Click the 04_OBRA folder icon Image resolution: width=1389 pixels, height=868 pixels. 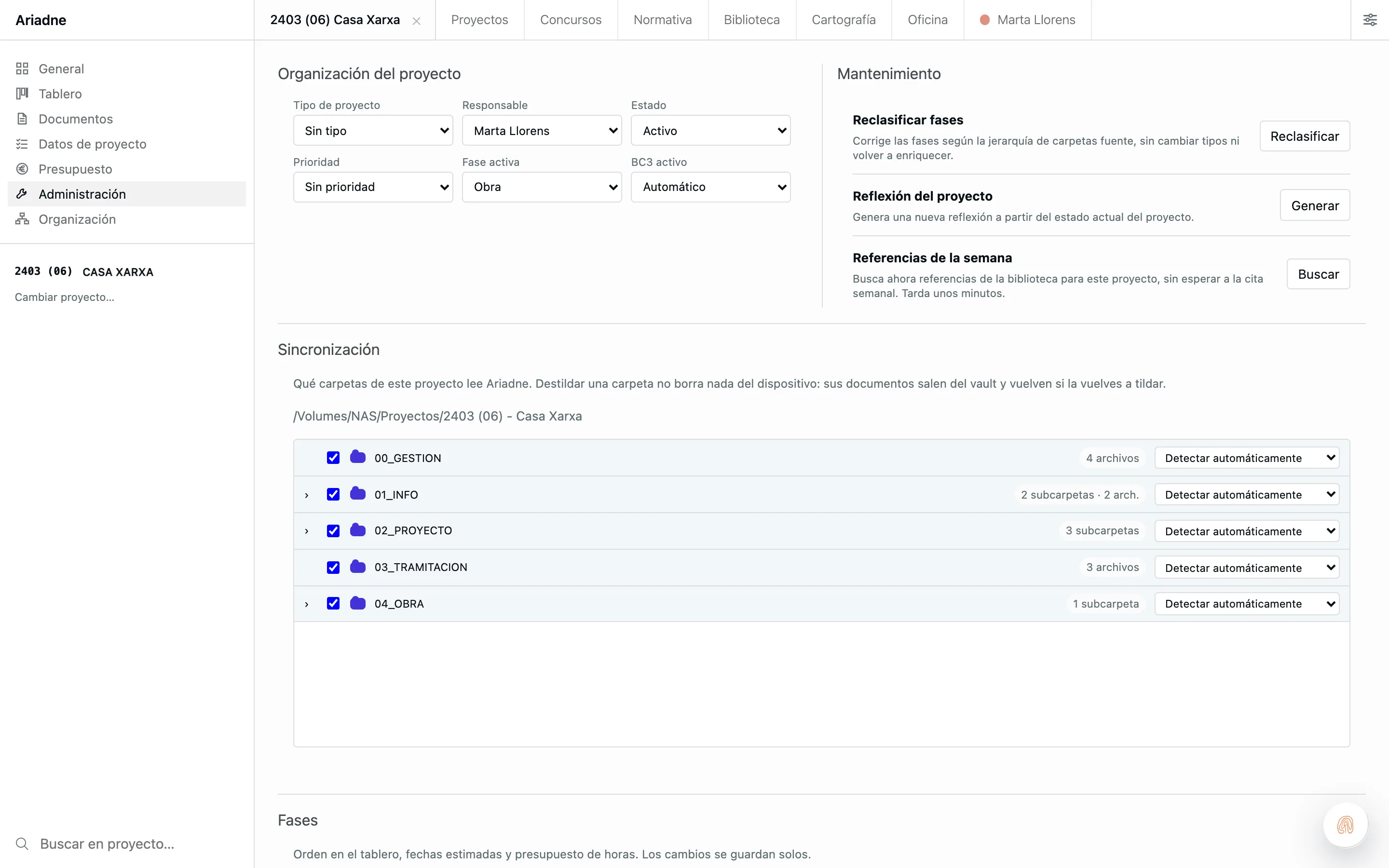coord(357,603)
